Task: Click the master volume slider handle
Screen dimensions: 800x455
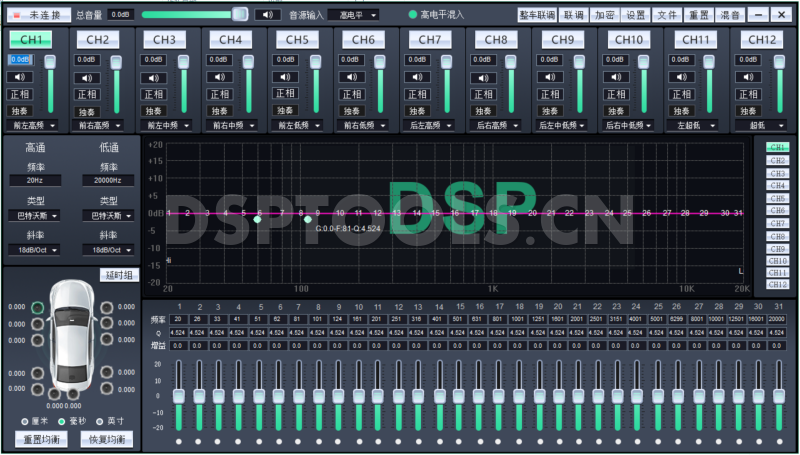Action: (x=240, y=14)
